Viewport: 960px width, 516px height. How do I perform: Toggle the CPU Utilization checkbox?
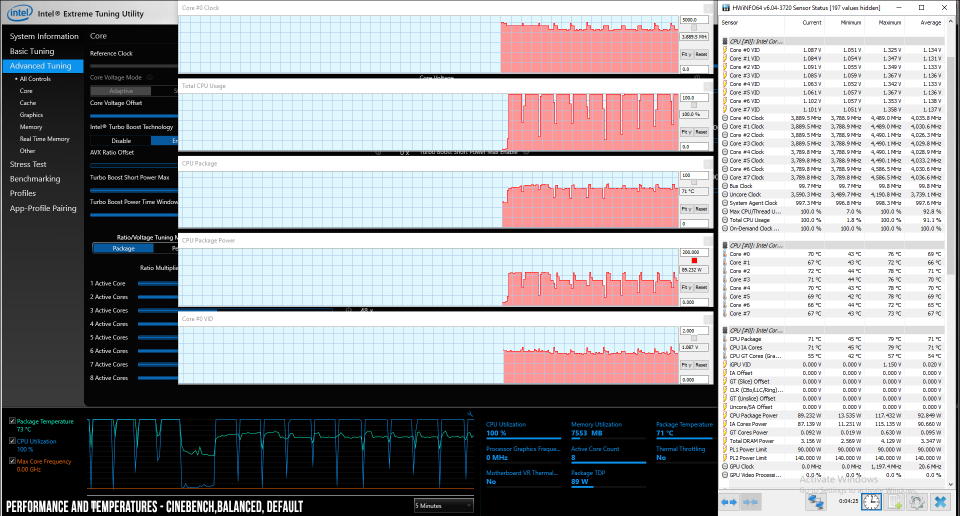[11, 440]
